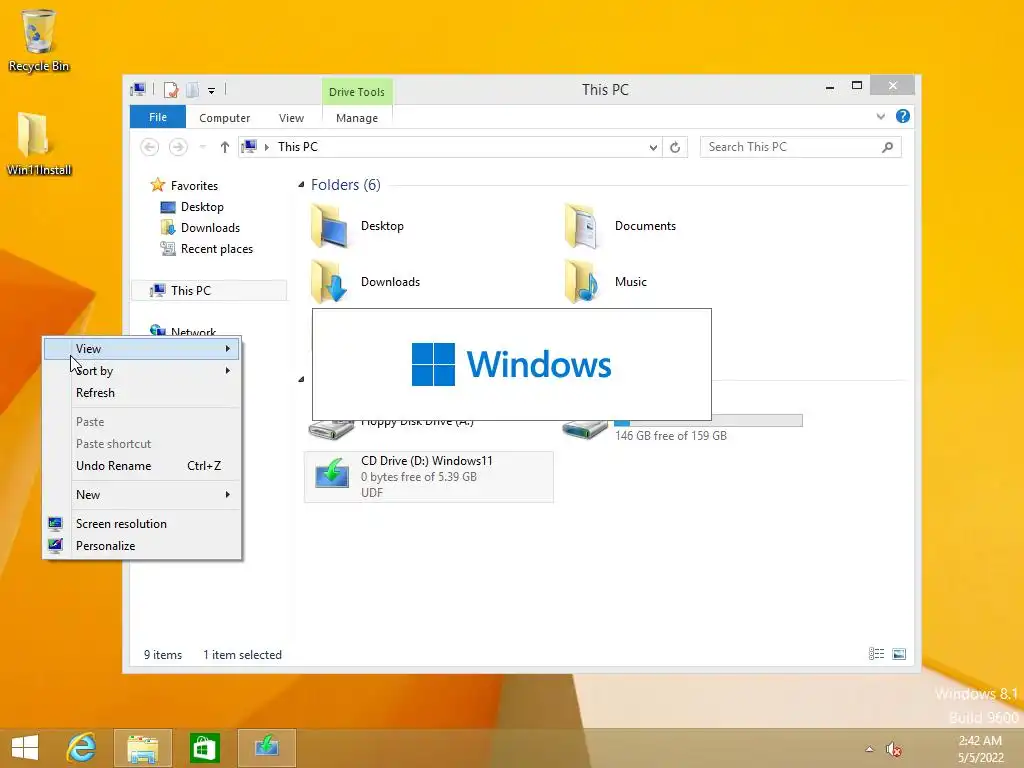Open the Start button on taskbar
The image size is (1024, 768).
coord(25,748)
